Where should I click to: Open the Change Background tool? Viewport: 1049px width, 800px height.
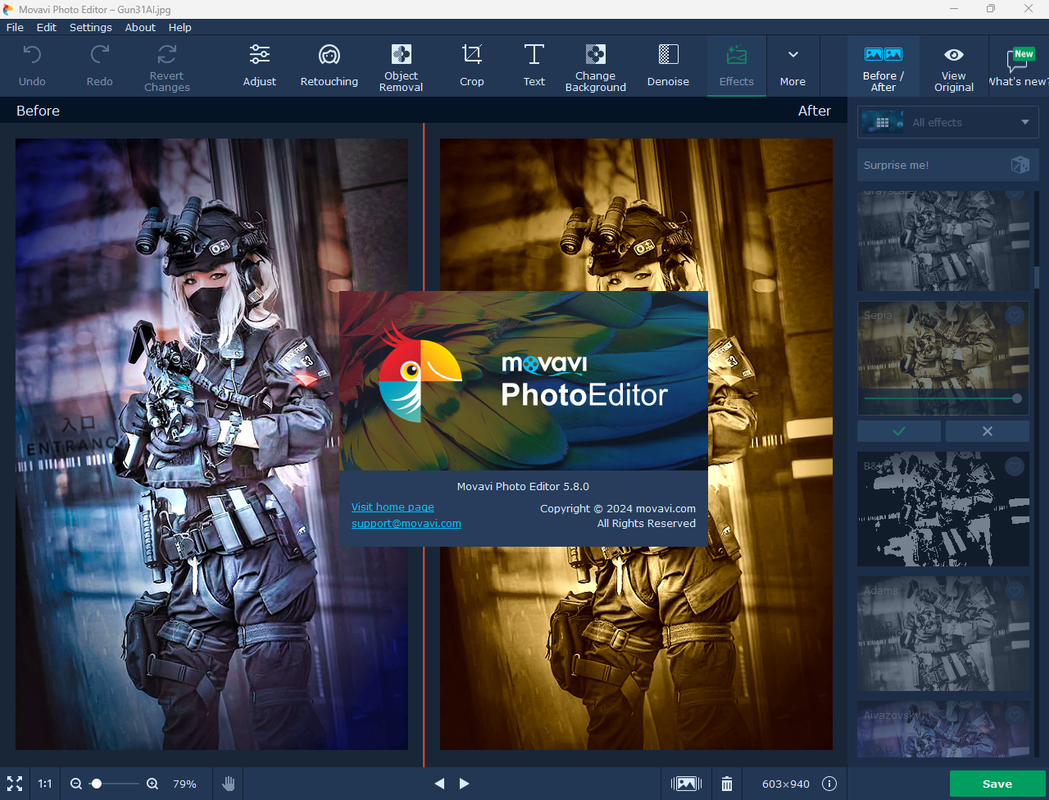tap(595, 66)
